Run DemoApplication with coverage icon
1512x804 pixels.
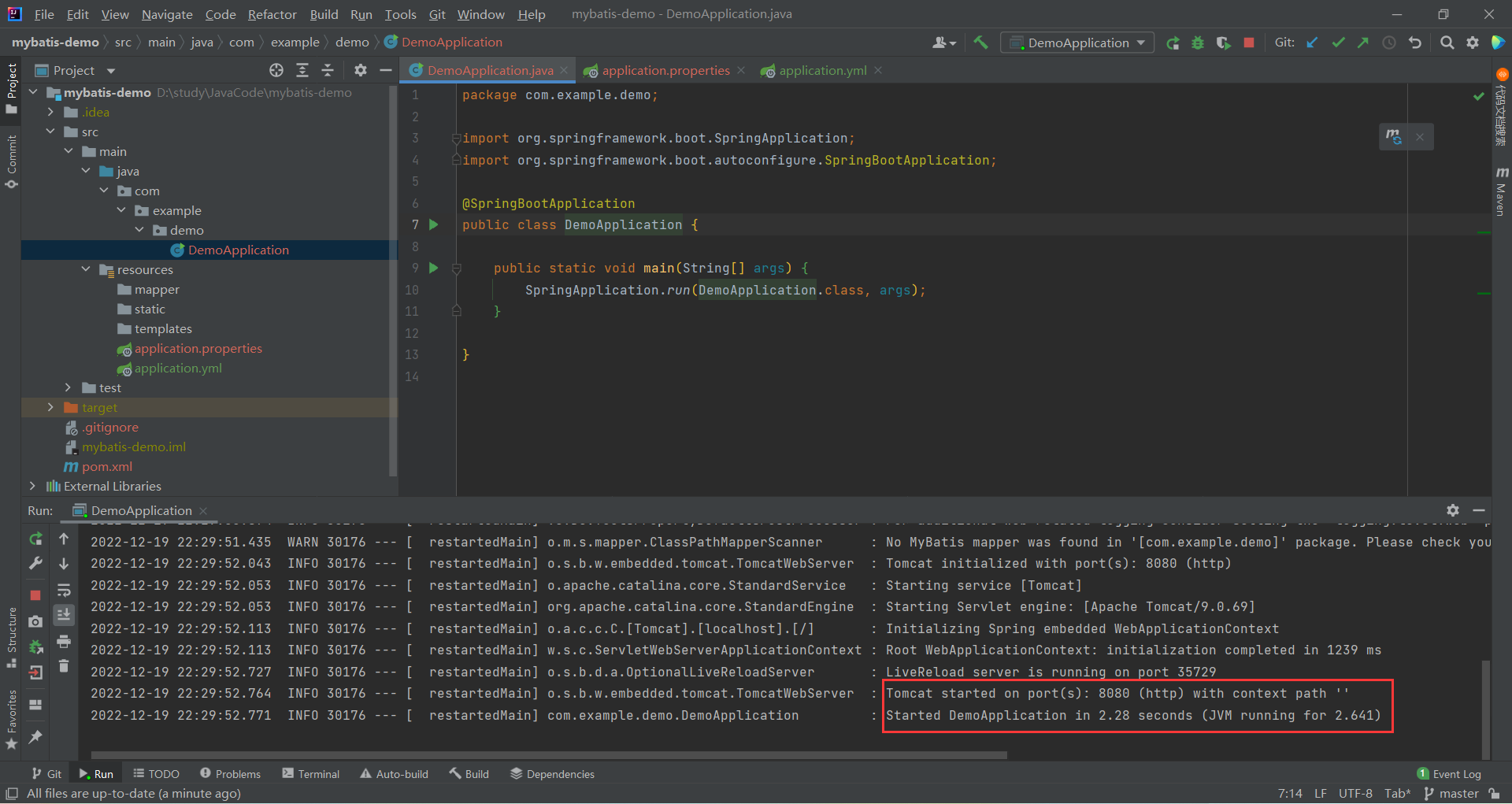[x=1223, y=43]
